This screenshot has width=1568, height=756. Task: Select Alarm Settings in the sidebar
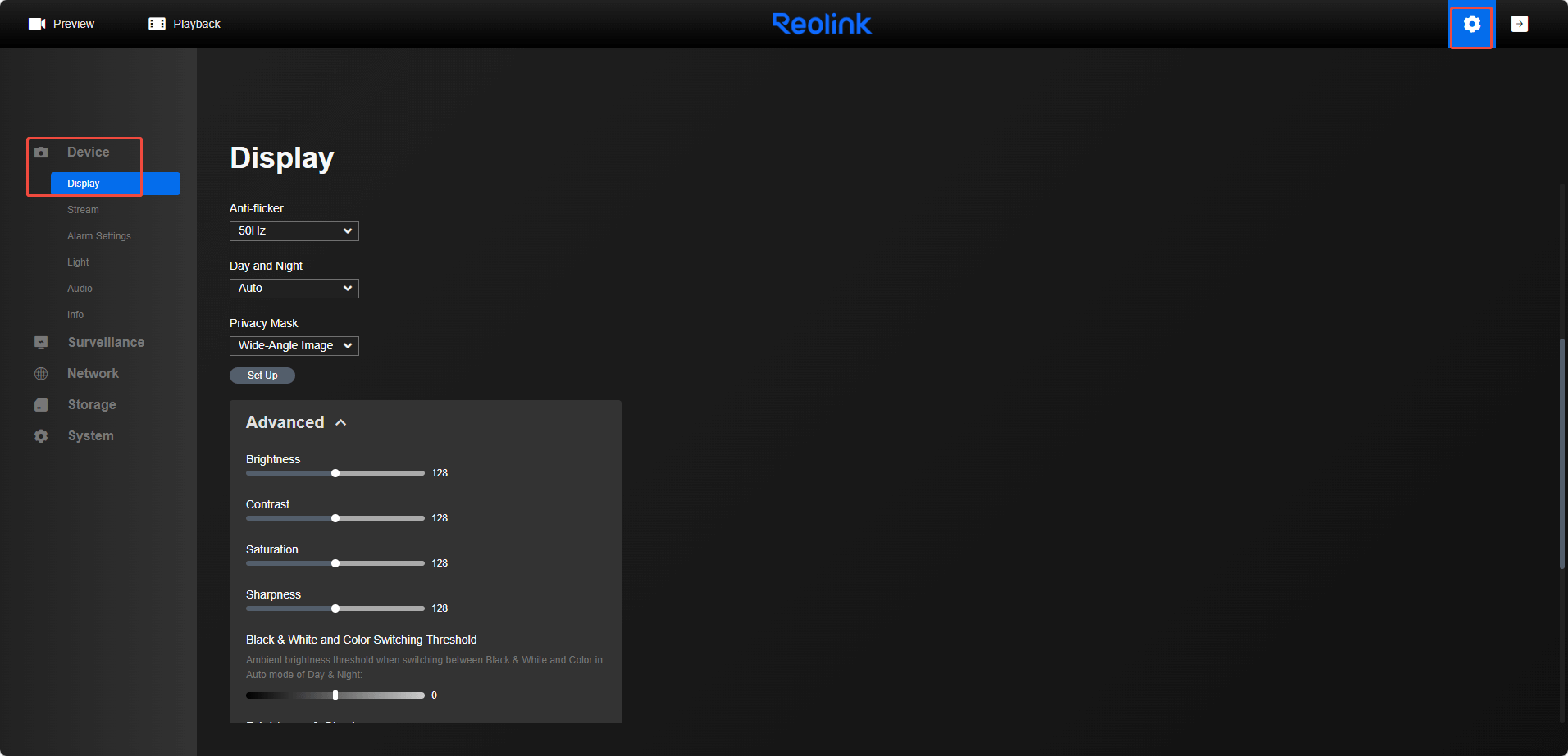(x=98, y=235)
